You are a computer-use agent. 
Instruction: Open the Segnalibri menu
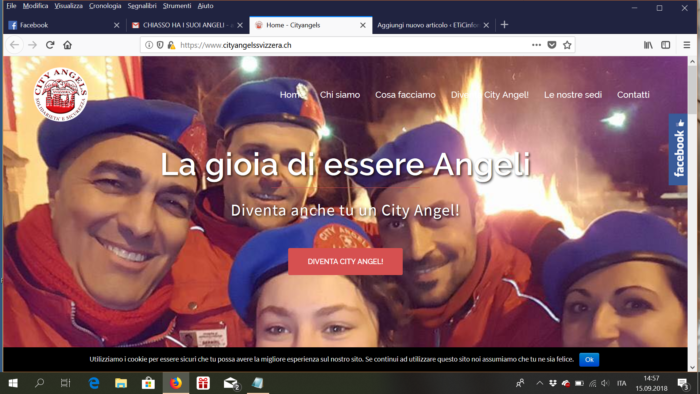point(142,6)
